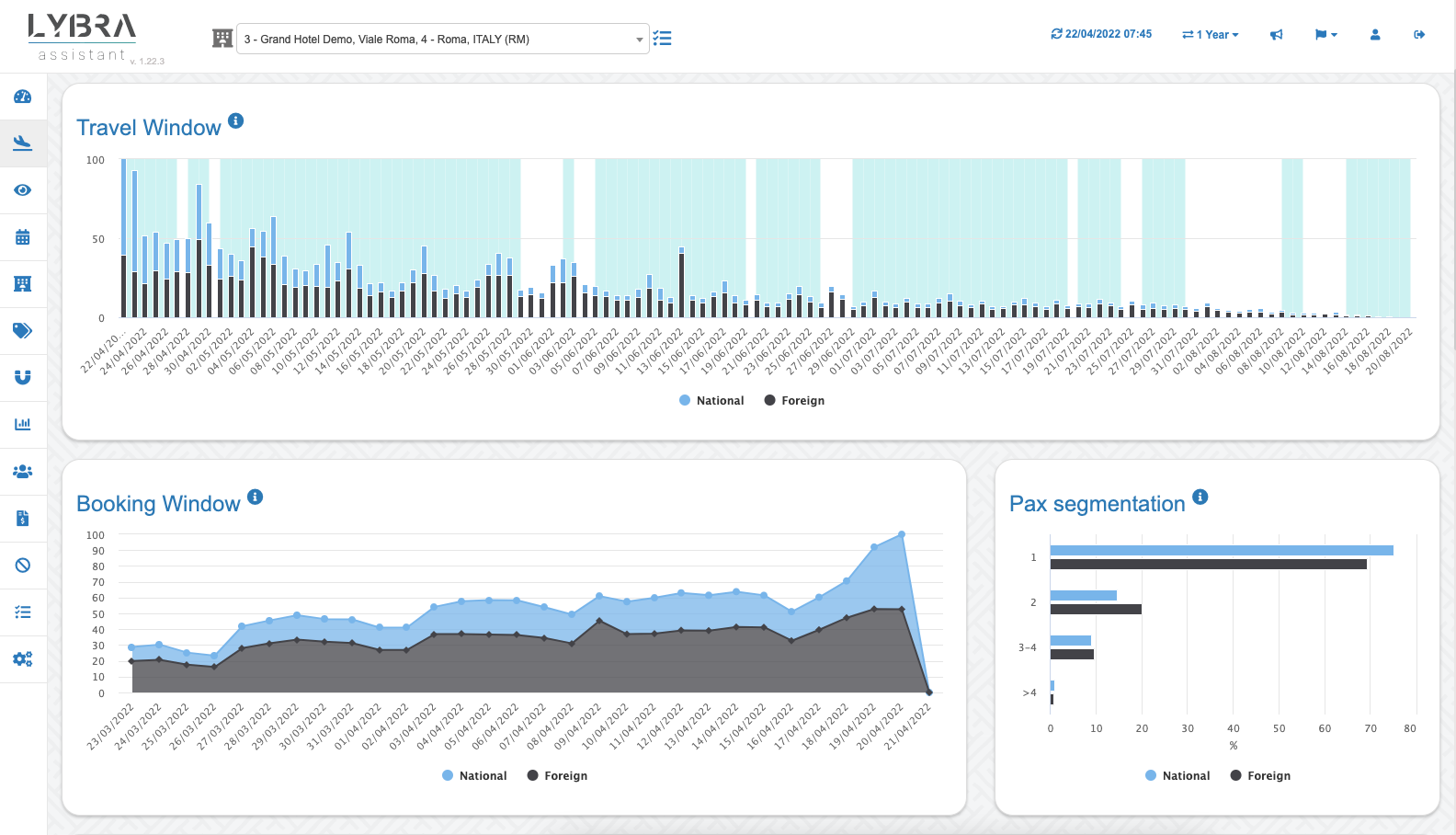The width and height of the screenshot is (1456, 835).
Task: Click the checklist button beside hotel selector
Action: (662, 39)
